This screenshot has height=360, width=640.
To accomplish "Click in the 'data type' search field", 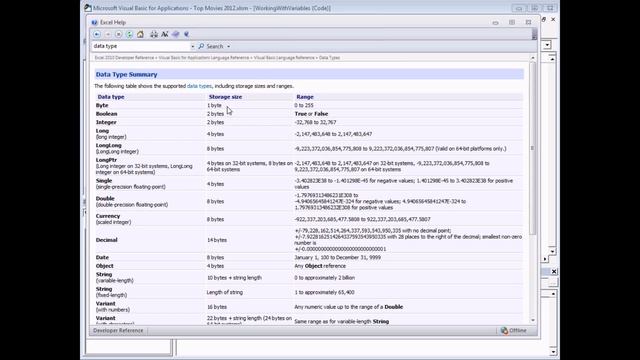I will (x=141, y=46).
